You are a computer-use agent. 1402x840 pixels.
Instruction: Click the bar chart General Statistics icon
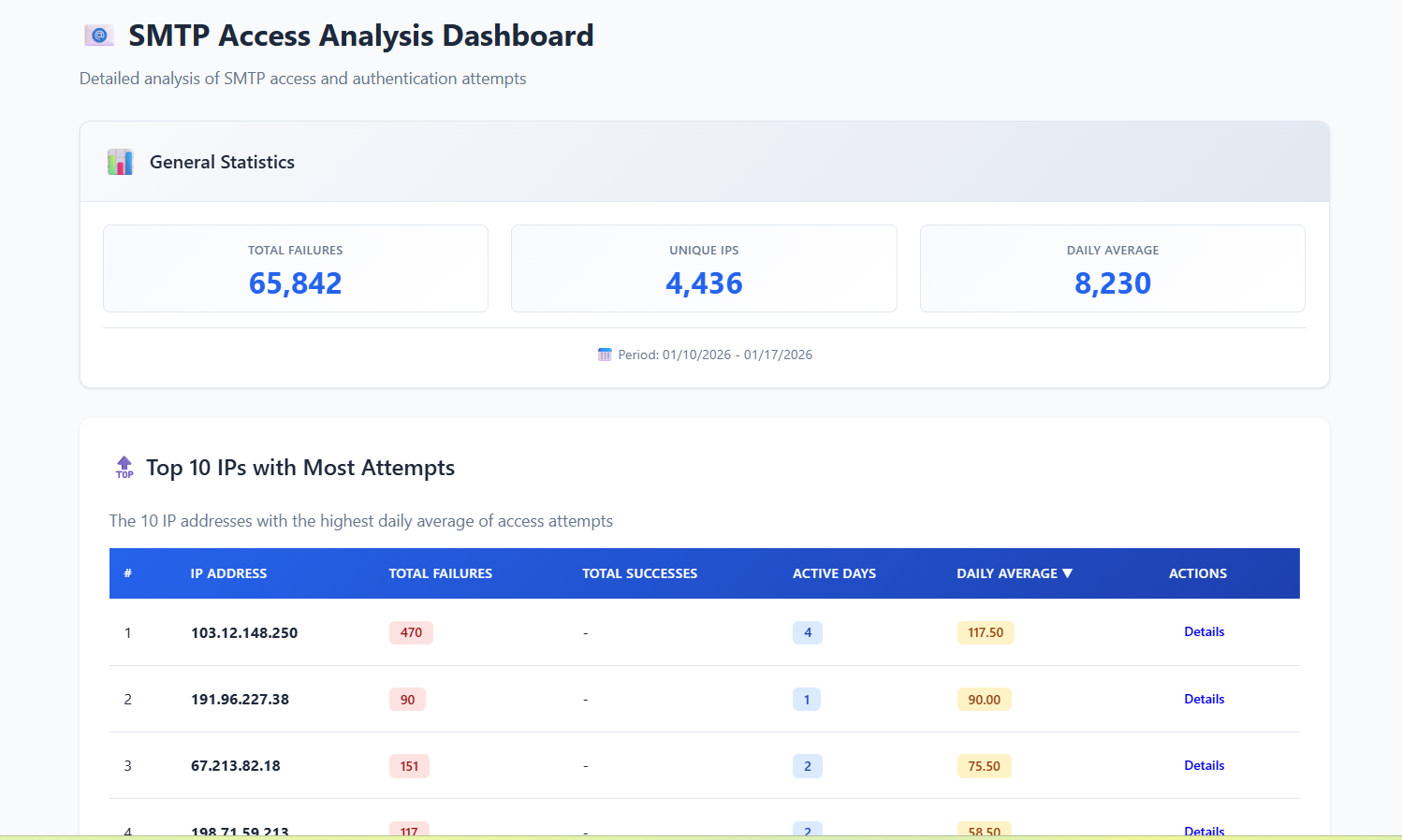click(120, 162)
